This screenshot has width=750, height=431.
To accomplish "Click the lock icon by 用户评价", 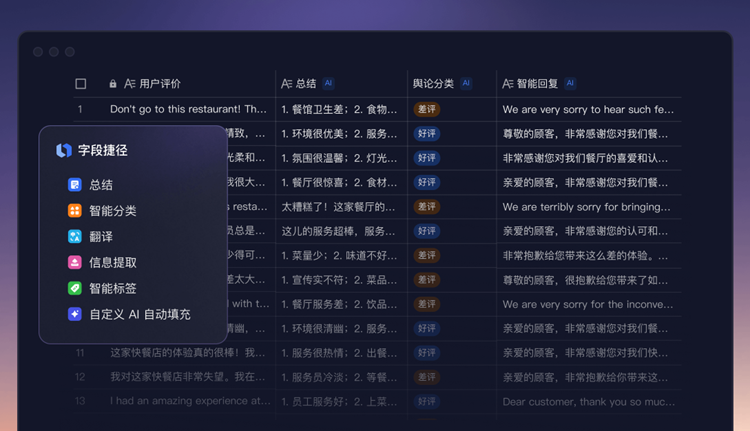I will tap(113, 84).
